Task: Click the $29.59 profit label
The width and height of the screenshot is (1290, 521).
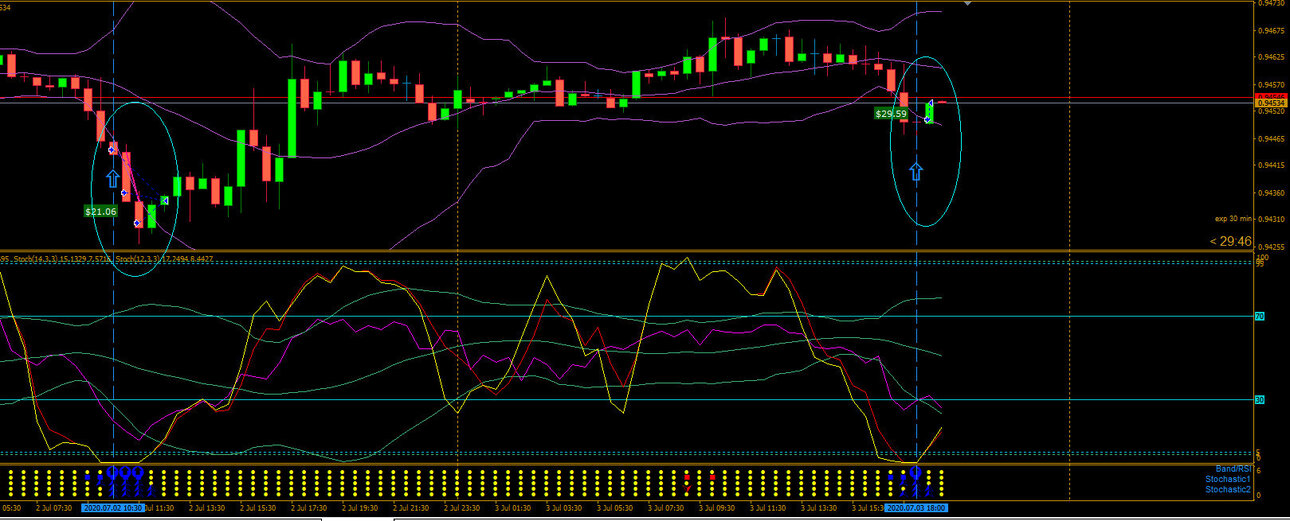Action: (891, 114)
